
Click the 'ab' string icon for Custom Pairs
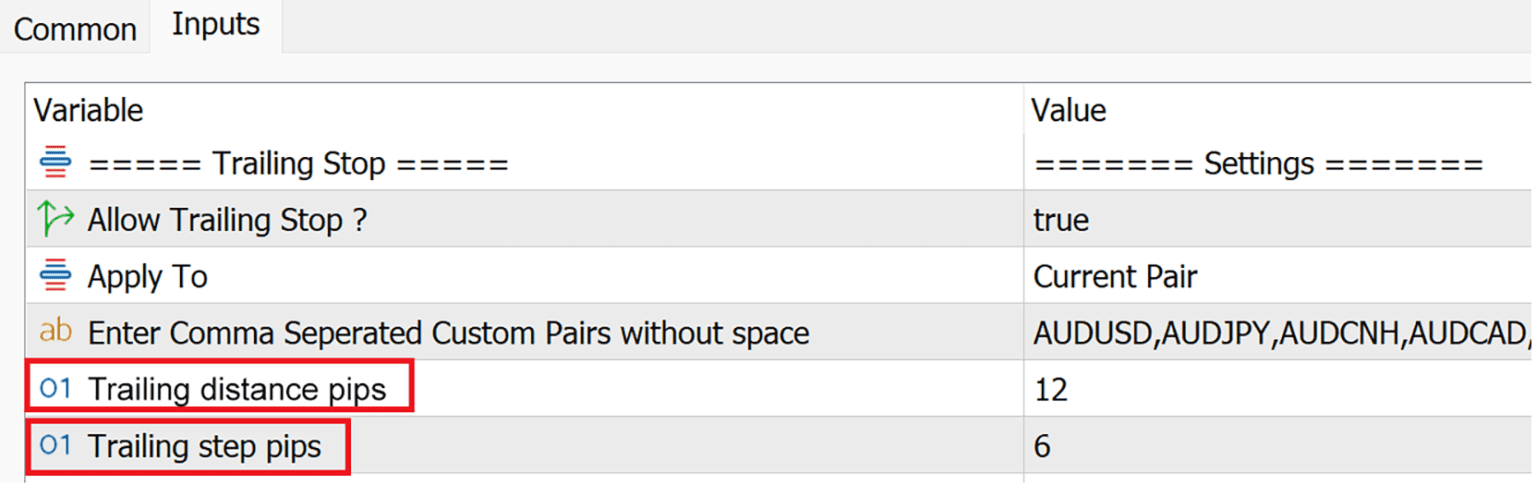click(x=56, y=331)
